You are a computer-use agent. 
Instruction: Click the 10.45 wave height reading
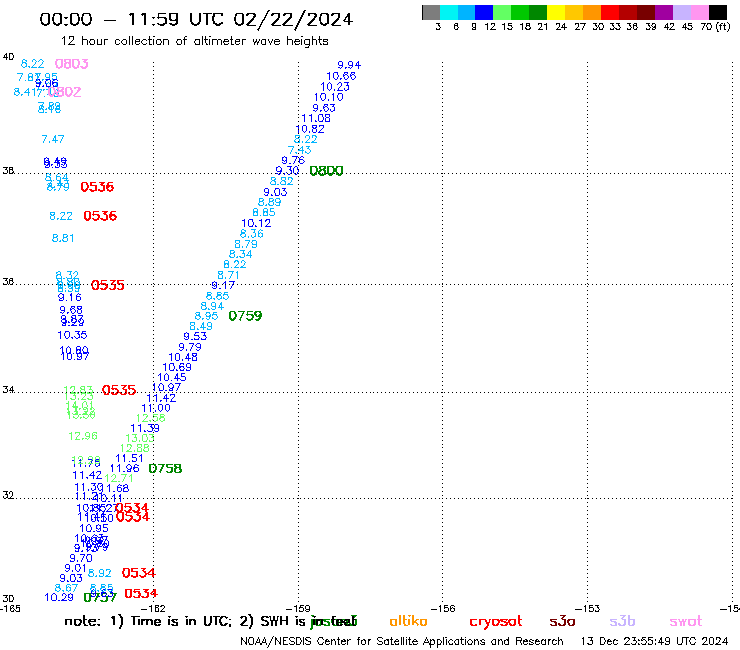point(172,378)
